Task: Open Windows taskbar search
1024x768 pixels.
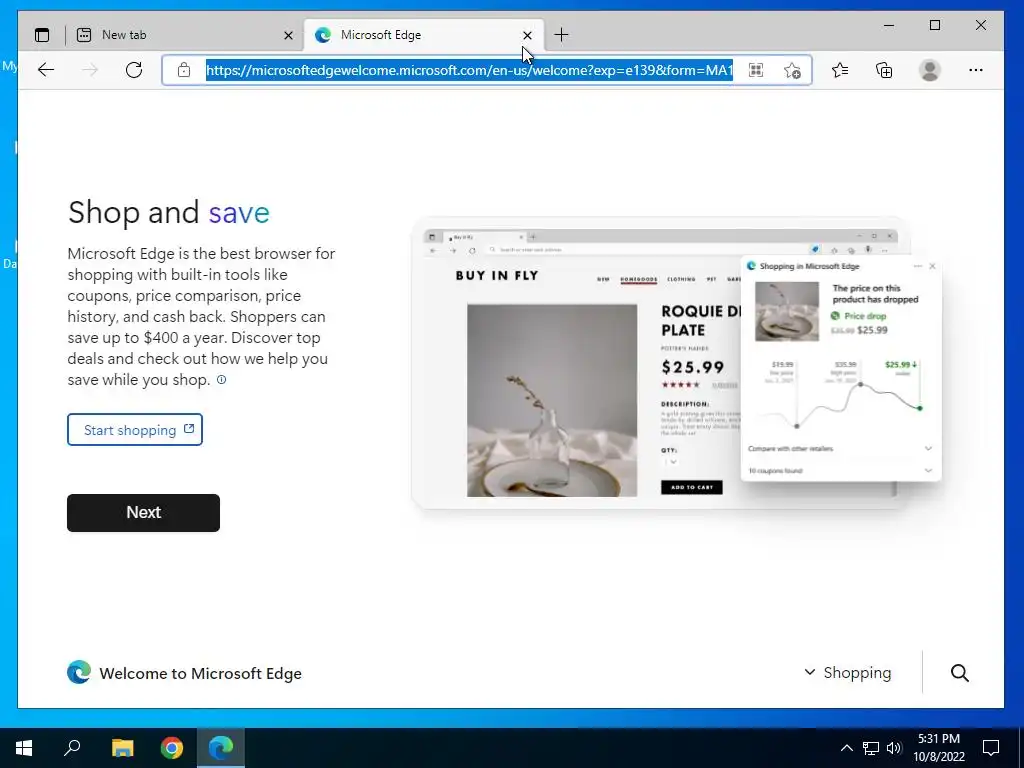Action: coord(72,748)
